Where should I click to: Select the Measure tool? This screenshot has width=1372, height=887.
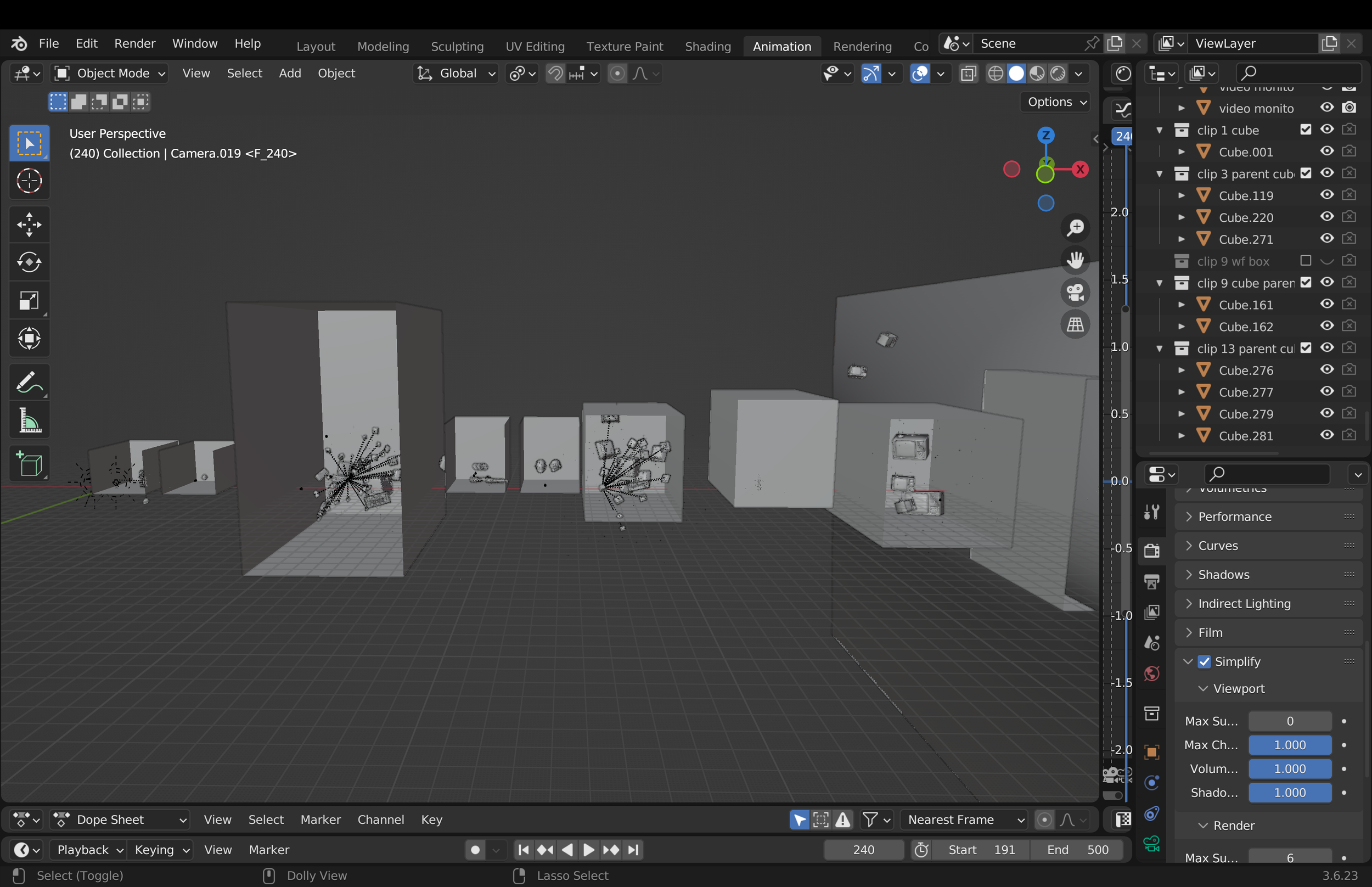point(29,420)
